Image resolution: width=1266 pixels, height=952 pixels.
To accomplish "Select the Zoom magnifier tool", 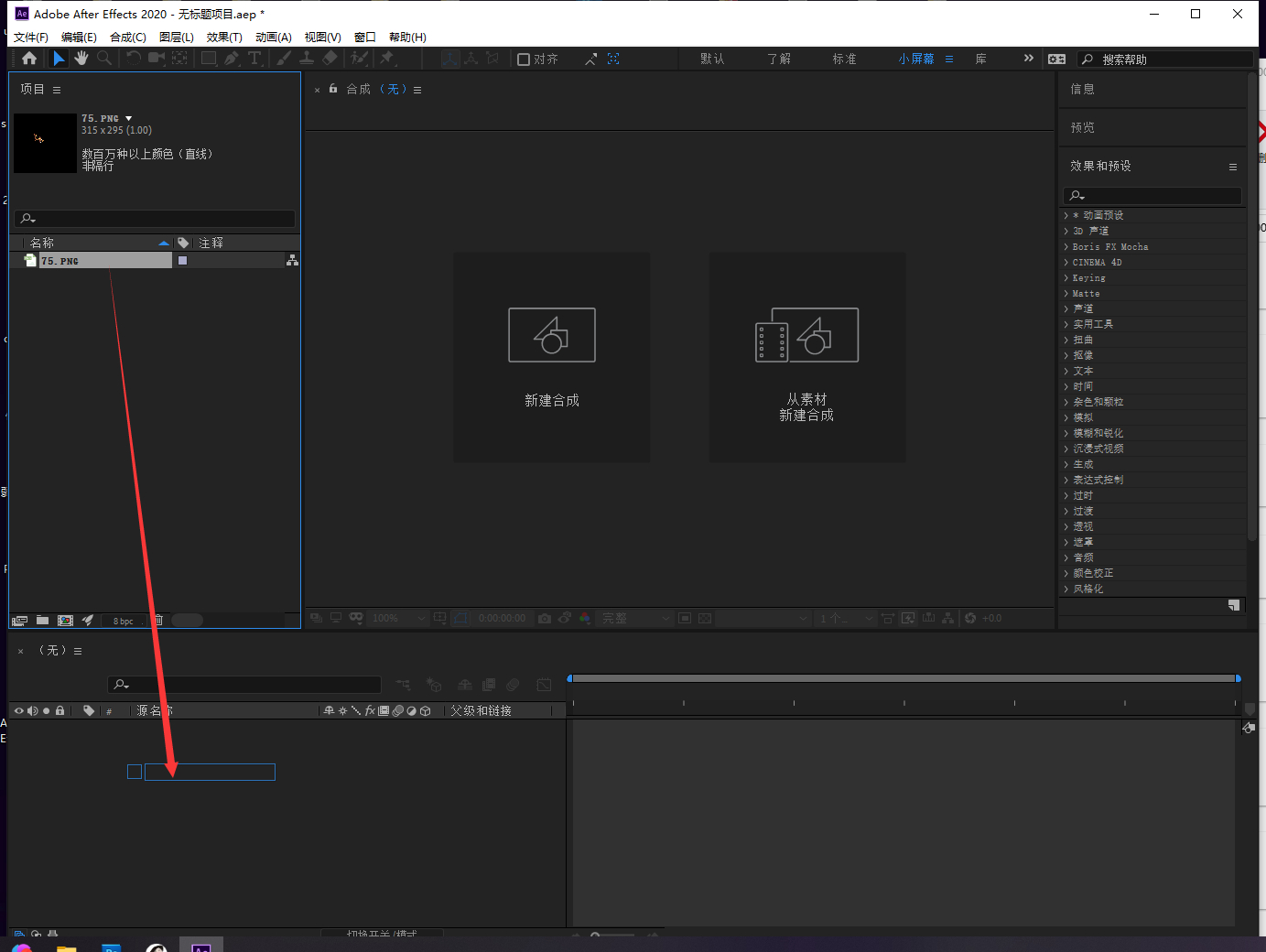I will [104, 59].
